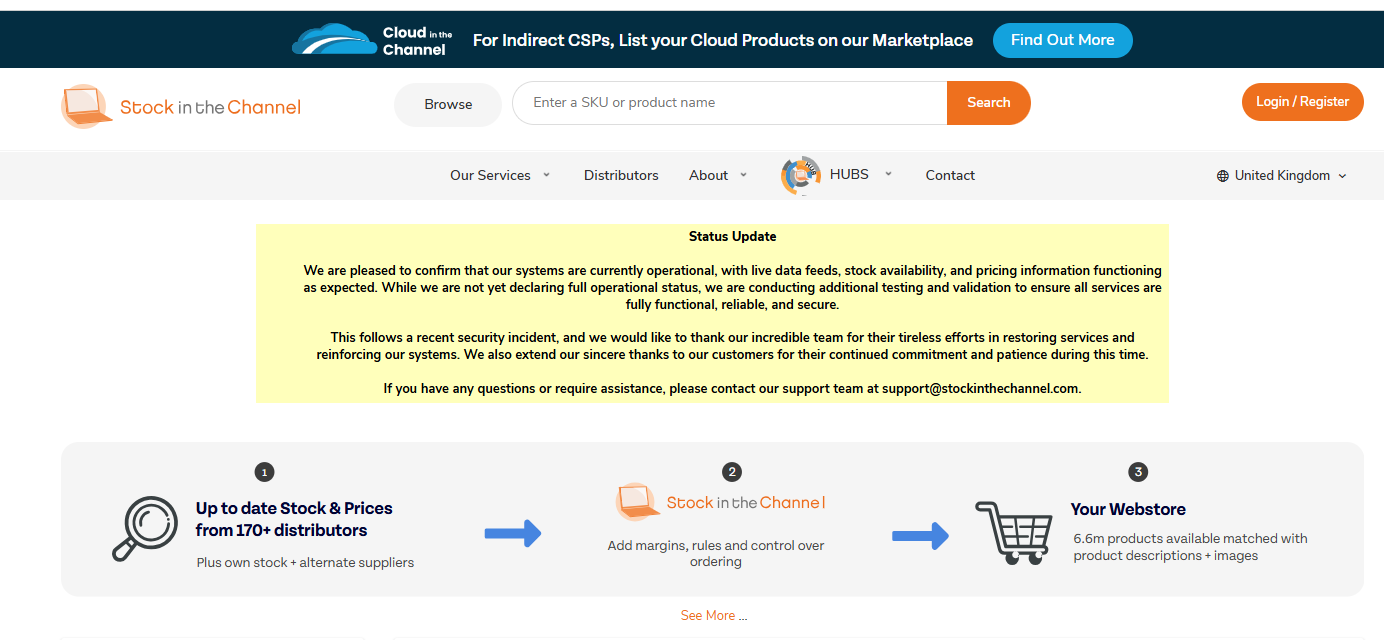Click the first blue right arrow
This screenshot has width=1384, height=640.
[x=513, y=533]
